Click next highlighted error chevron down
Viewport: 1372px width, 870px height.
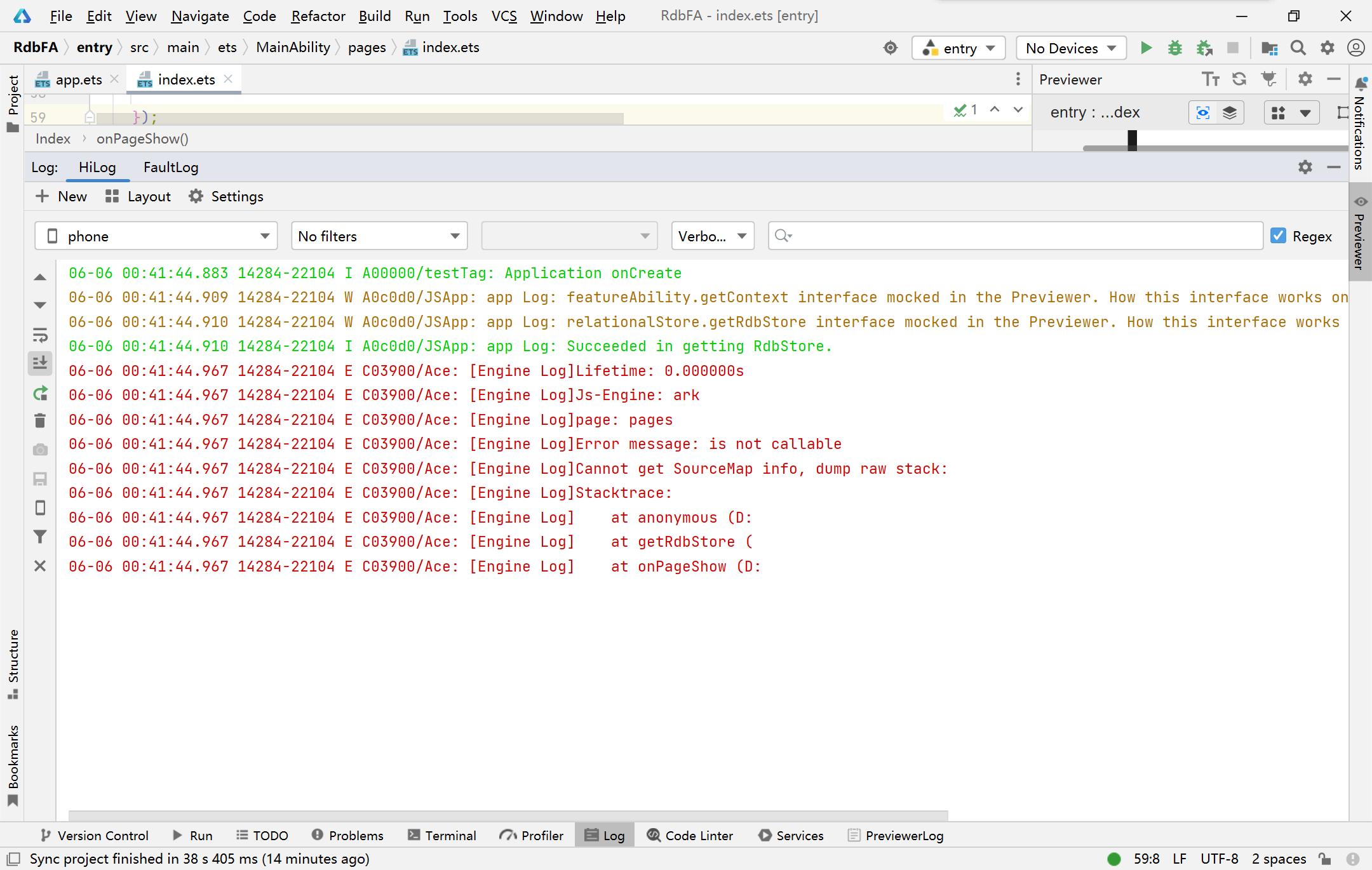click(x=1018, y=110)
